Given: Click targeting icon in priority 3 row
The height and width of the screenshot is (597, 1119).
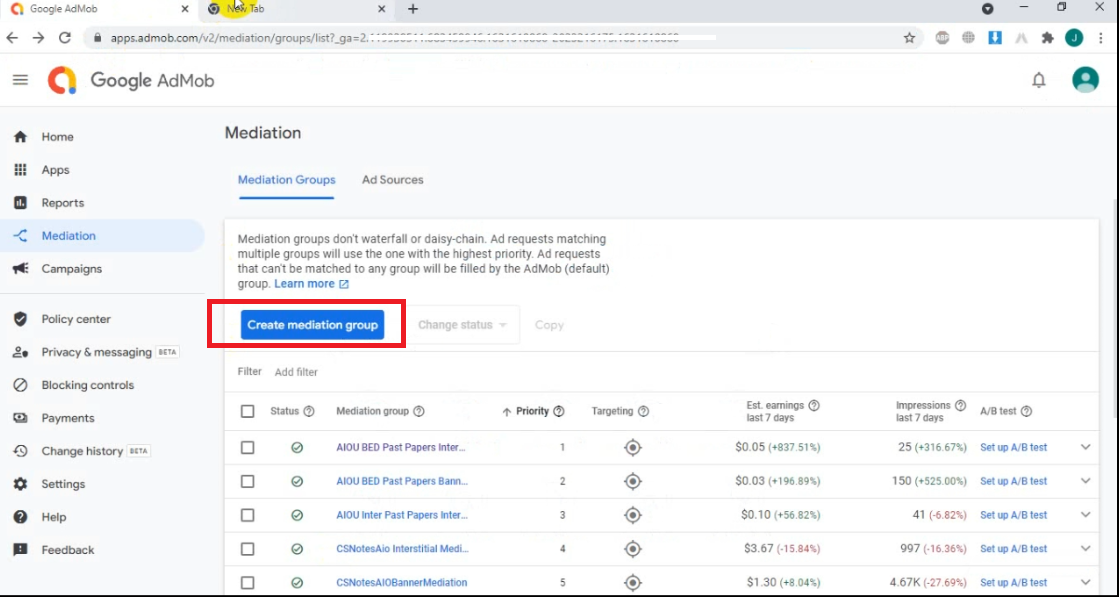Looking at the screenshot, I should (x=632, y=515).
